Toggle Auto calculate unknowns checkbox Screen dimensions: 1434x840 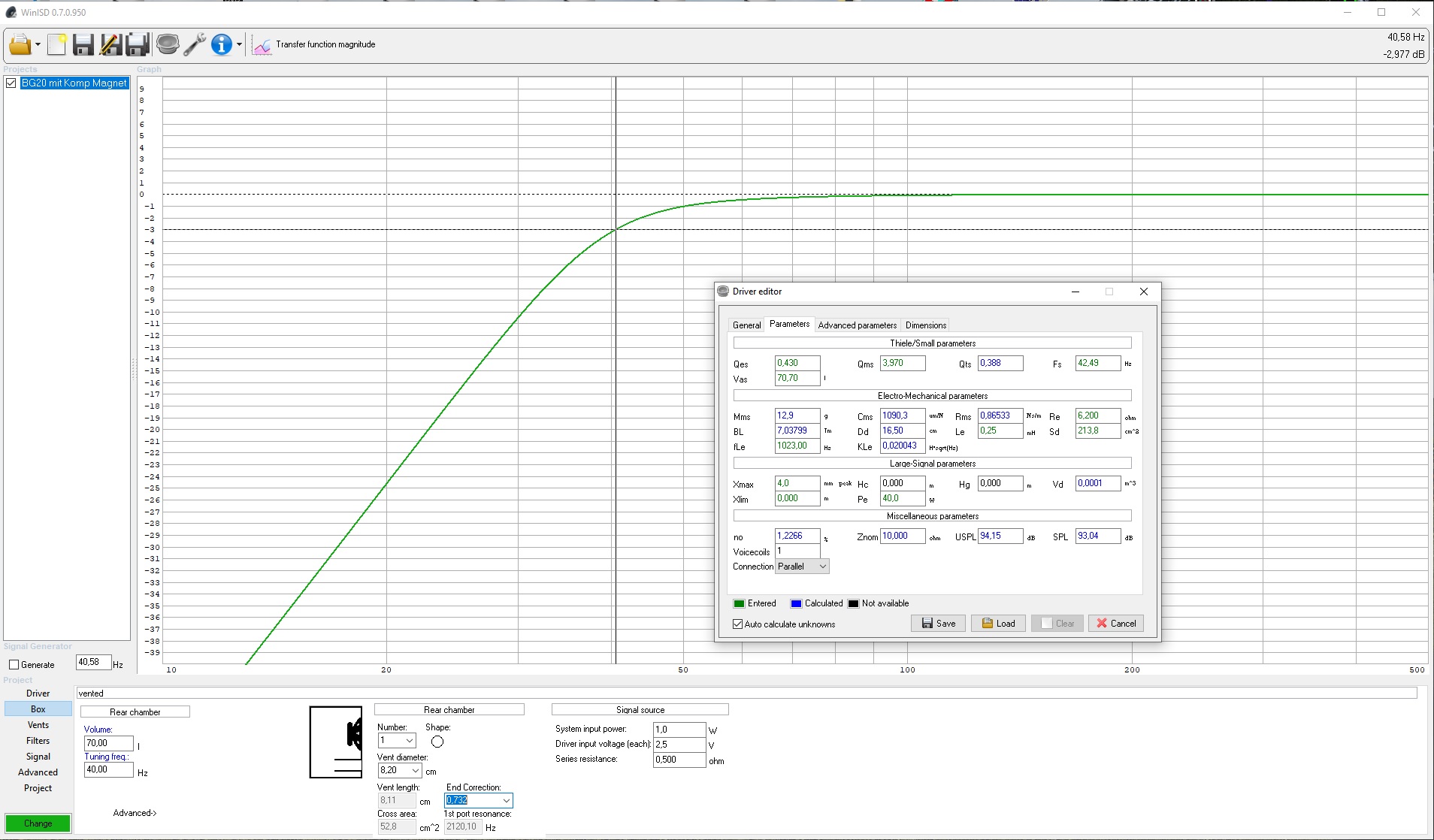click(738, 624)
